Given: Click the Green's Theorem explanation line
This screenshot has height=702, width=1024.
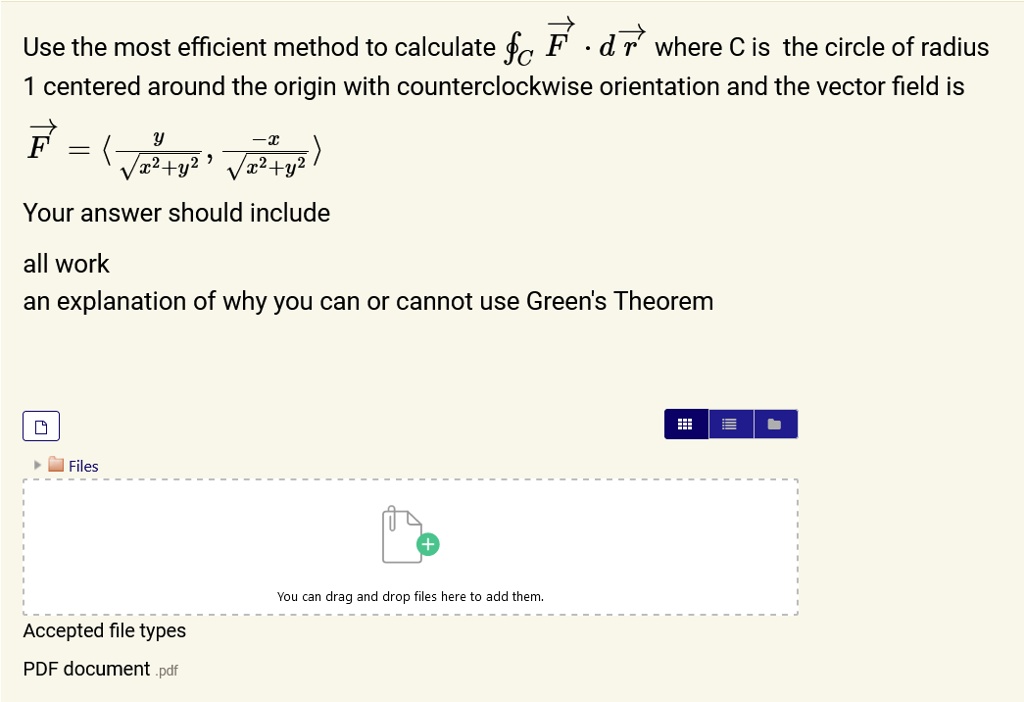Looking at the screenshot, I should point(368,302).
